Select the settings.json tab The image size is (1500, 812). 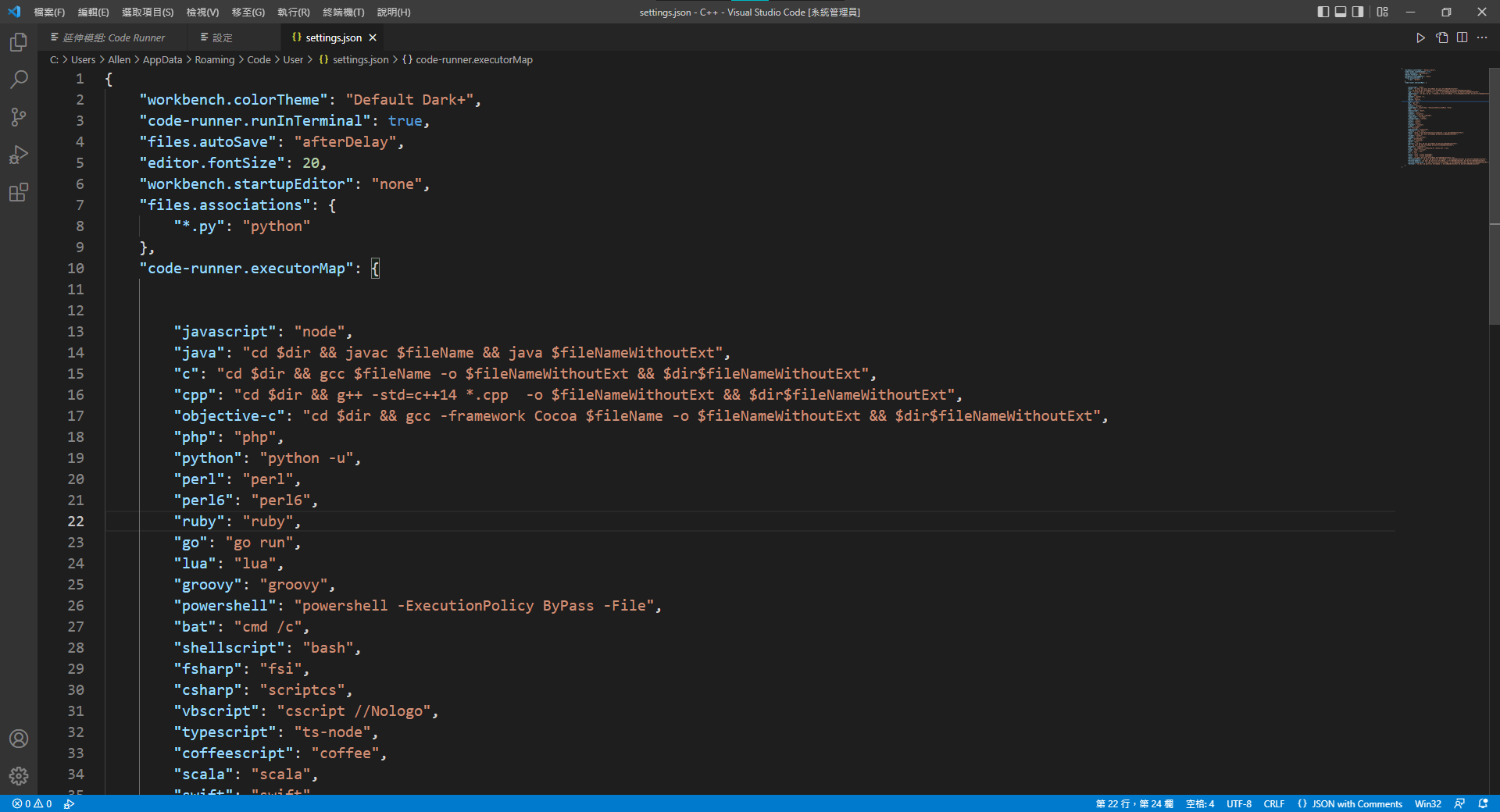(334, 37)
